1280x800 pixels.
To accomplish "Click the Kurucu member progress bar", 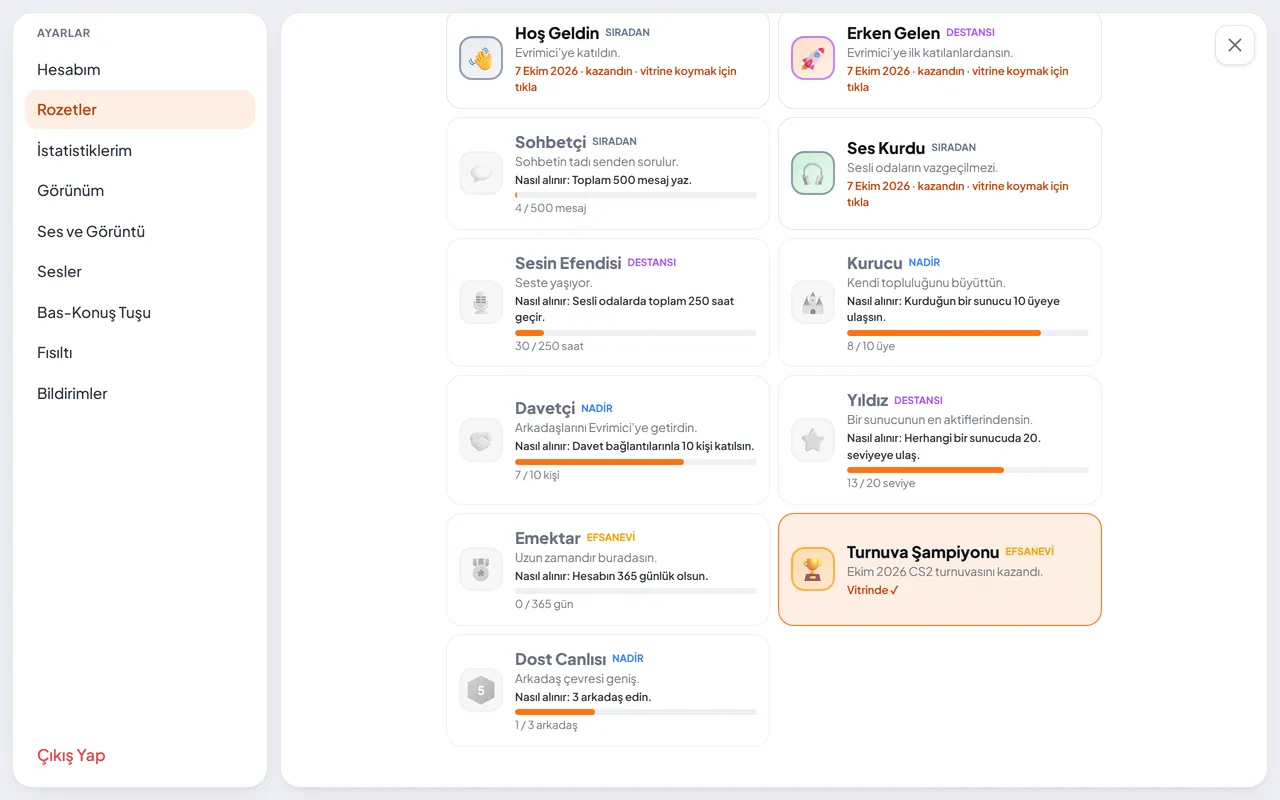I will pos(967,333).
